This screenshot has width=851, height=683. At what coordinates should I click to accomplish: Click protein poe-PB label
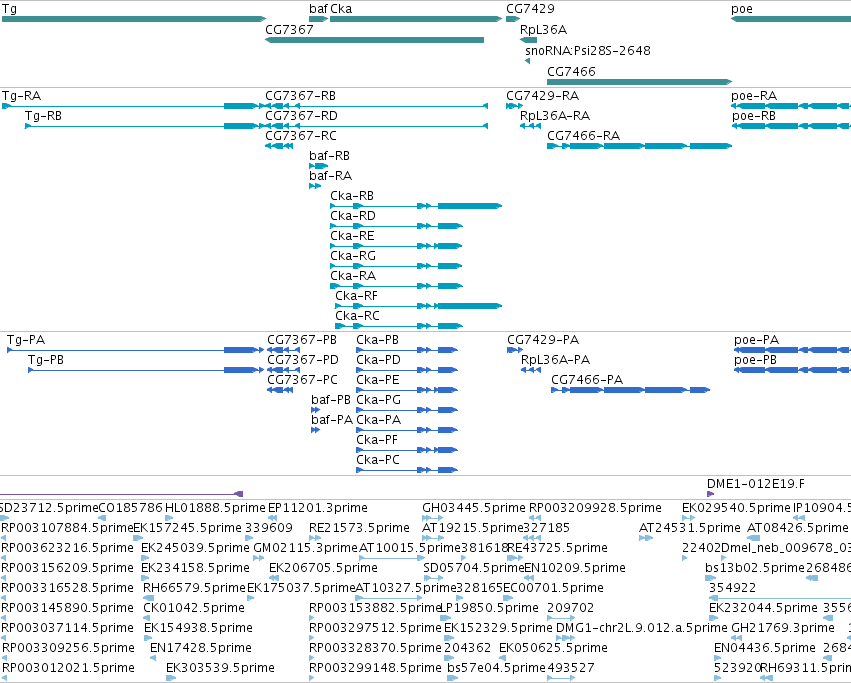coord(755,360)
